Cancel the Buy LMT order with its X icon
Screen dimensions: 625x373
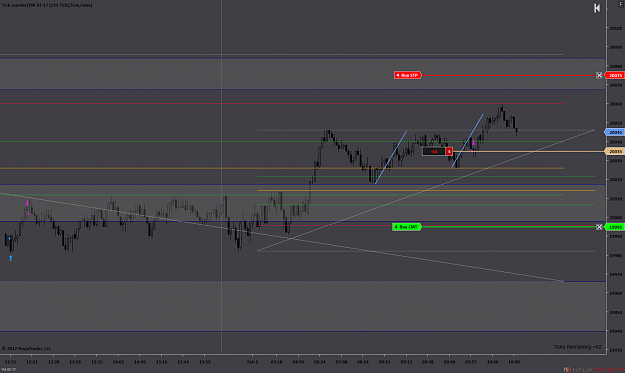click(599, 227)
